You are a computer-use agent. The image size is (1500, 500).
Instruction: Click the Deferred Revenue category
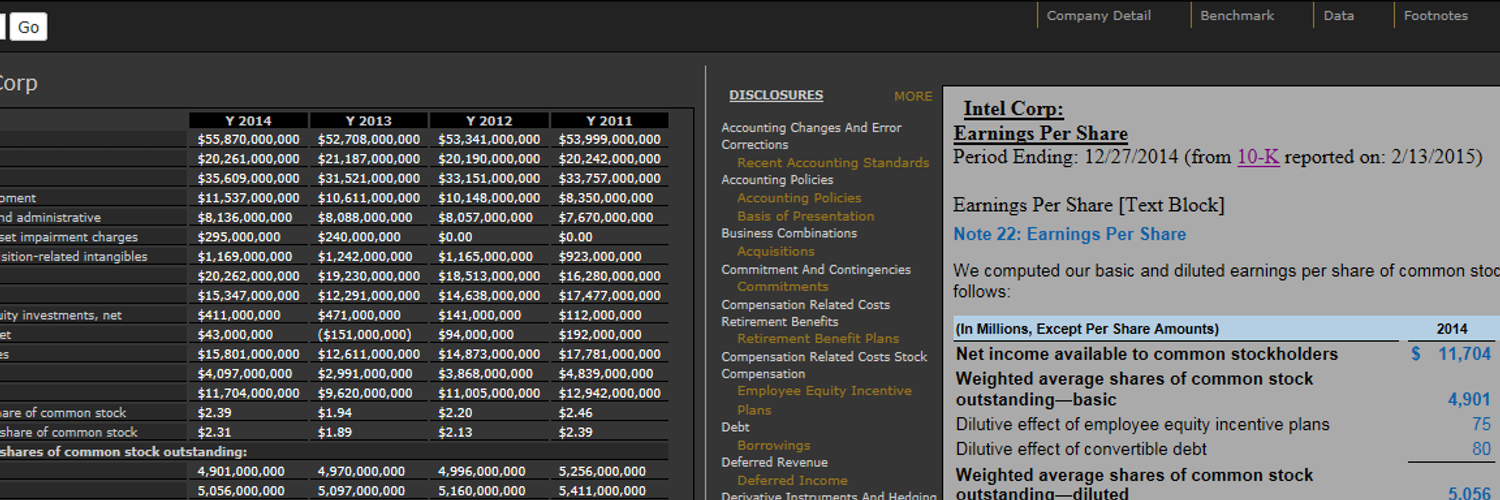point(774,462)
